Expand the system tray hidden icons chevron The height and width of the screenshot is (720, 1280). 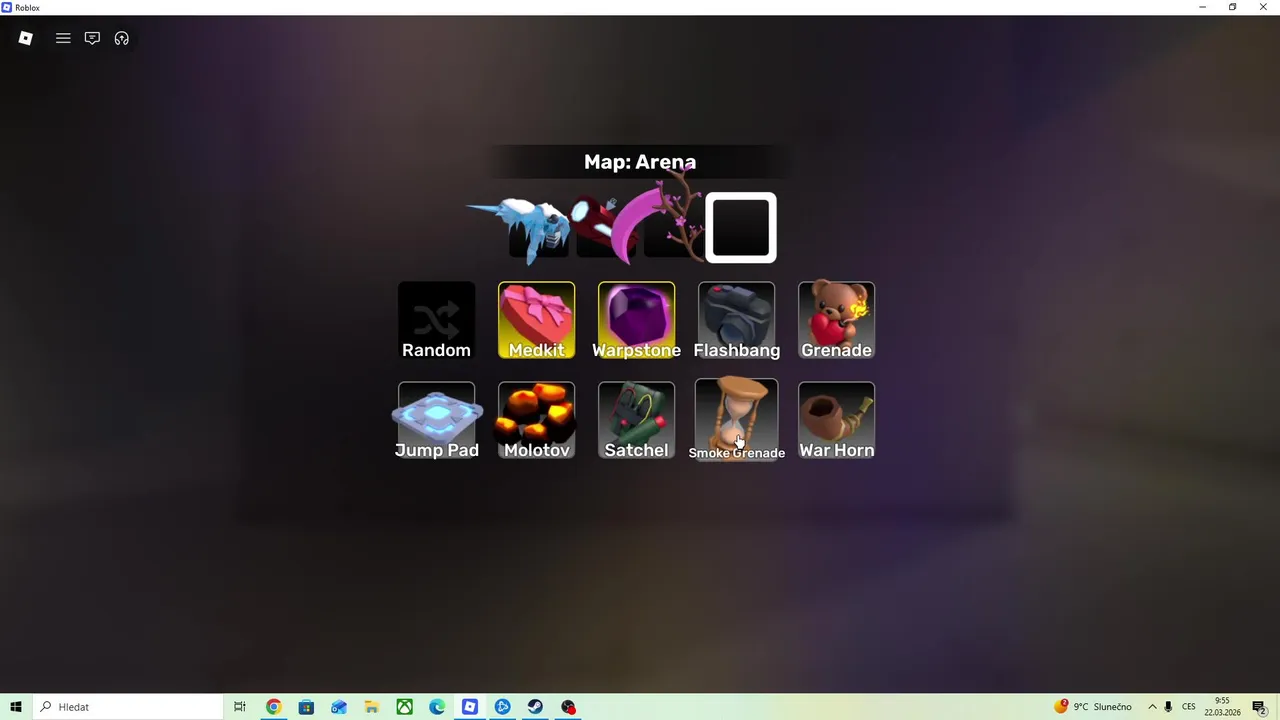coord(1152,707)
